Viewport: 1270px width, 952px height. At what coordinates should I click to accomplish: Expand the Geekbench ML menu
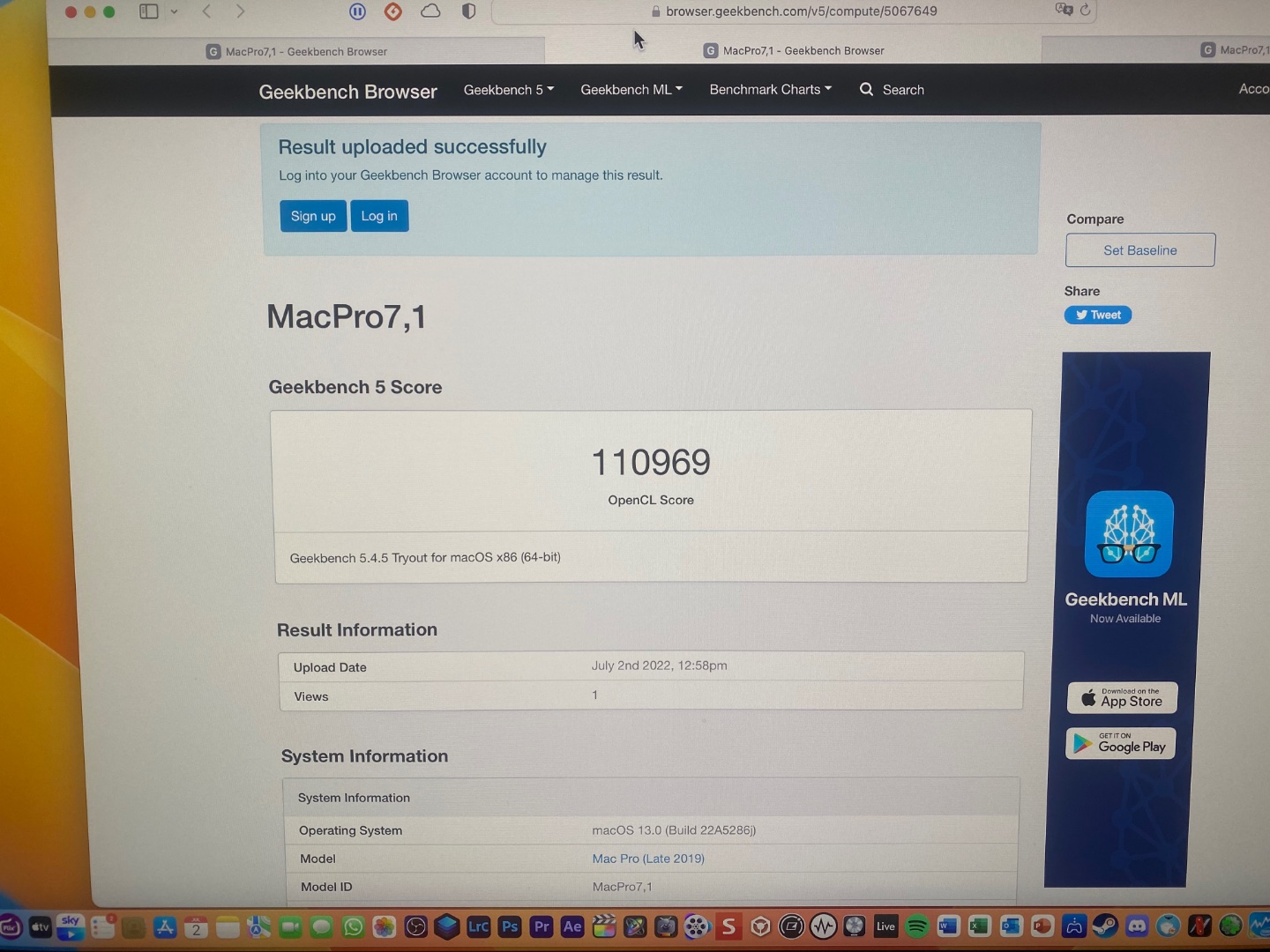(631, 90)
